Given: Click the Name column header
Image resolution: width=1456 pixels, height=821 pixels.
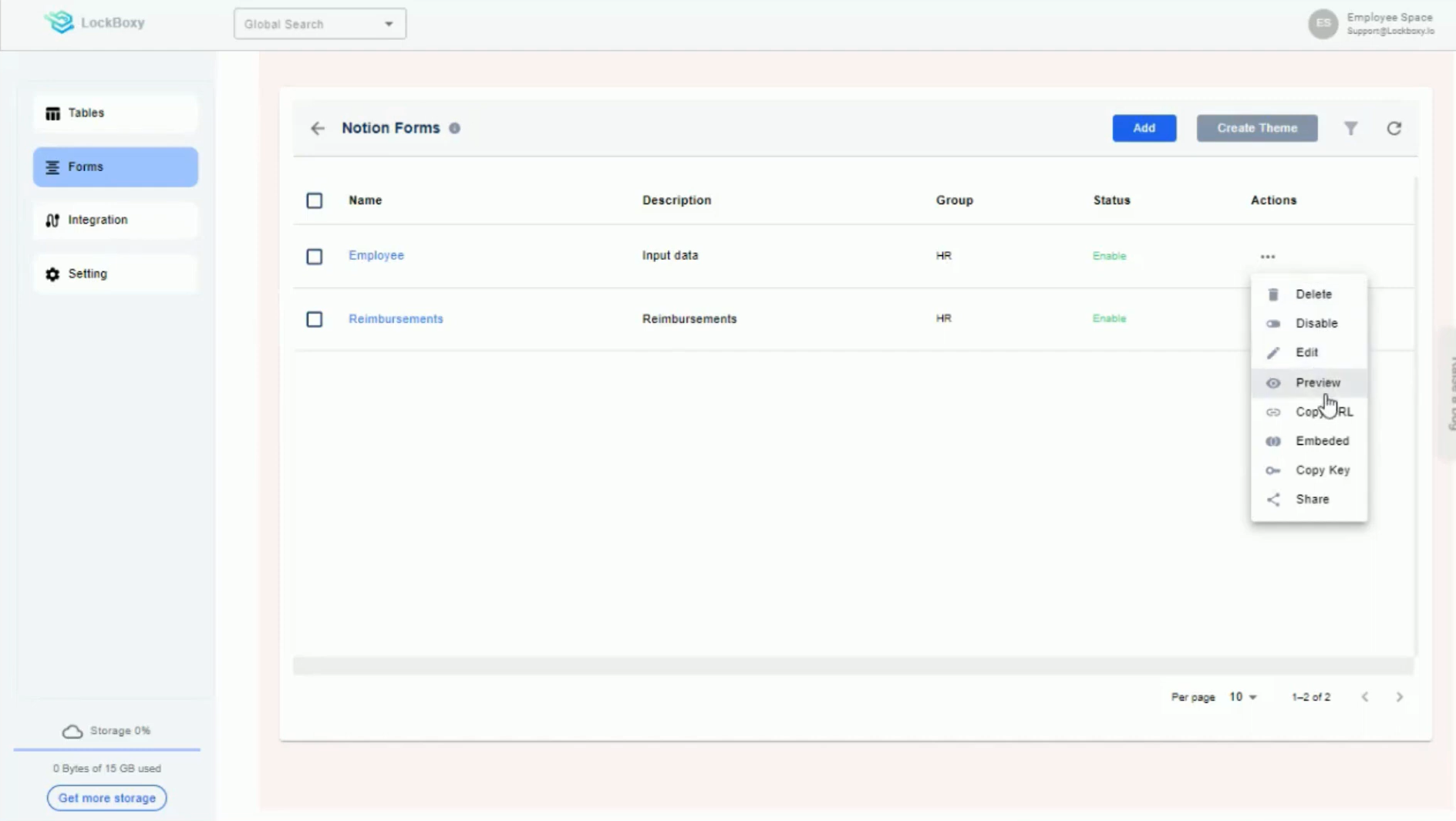Looking at the screenshot, I should point(366,200).
